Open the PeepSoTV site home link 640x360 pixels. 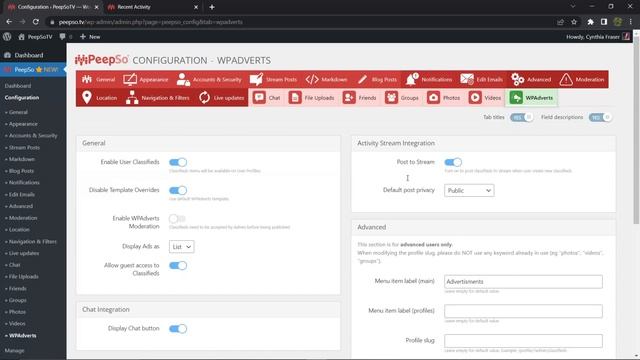[x=36, y=36]
